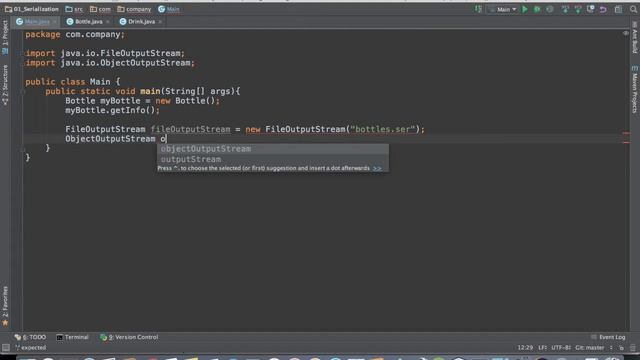Image resolution: width=640 pixels, height=360 pixels.
Task: Open Project Structure icon in toolbar
Action: [619, 9]
